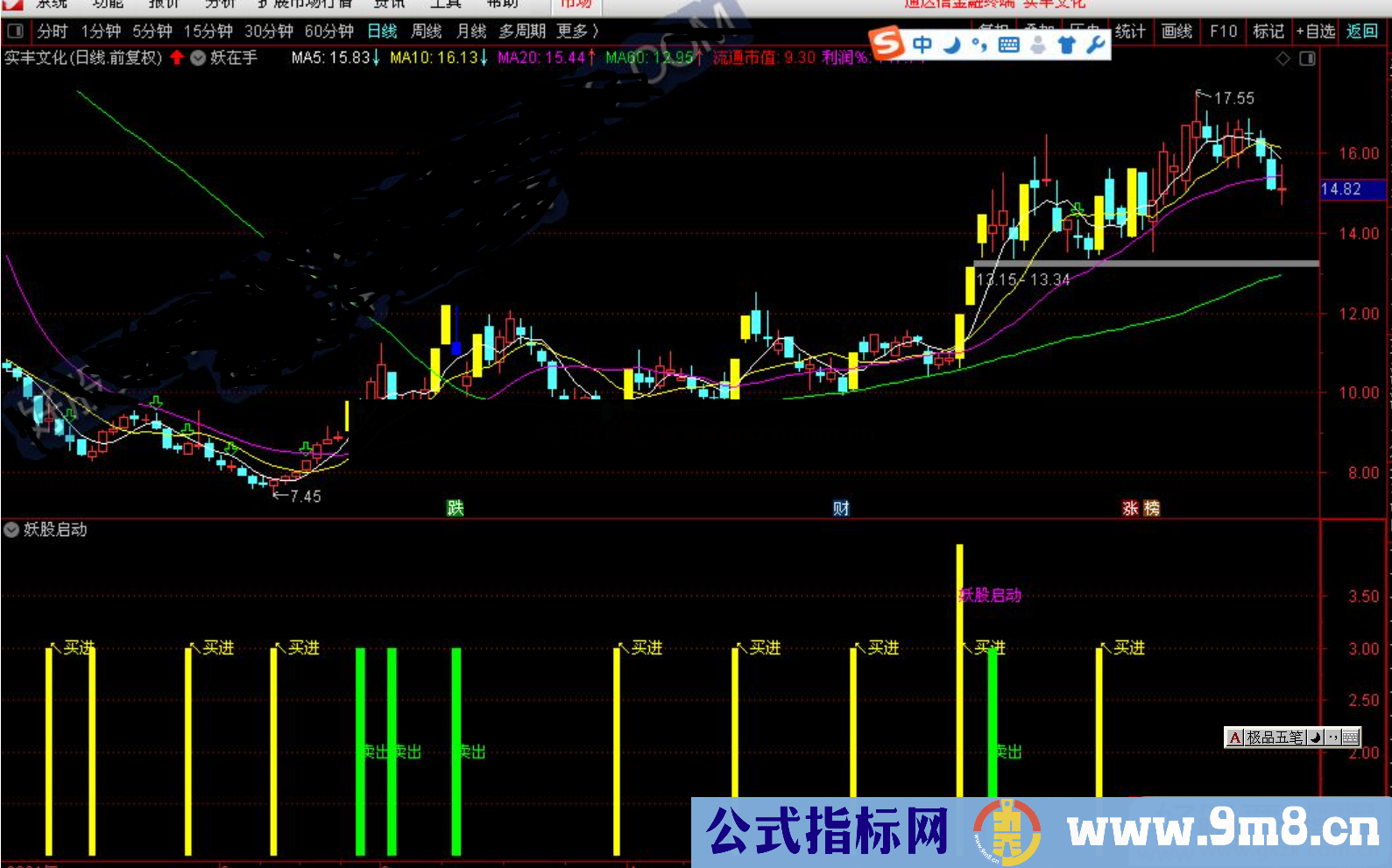1392x868 pixels.
Task: Click the diamond icon at chart top right
Action: (1282, 59)
